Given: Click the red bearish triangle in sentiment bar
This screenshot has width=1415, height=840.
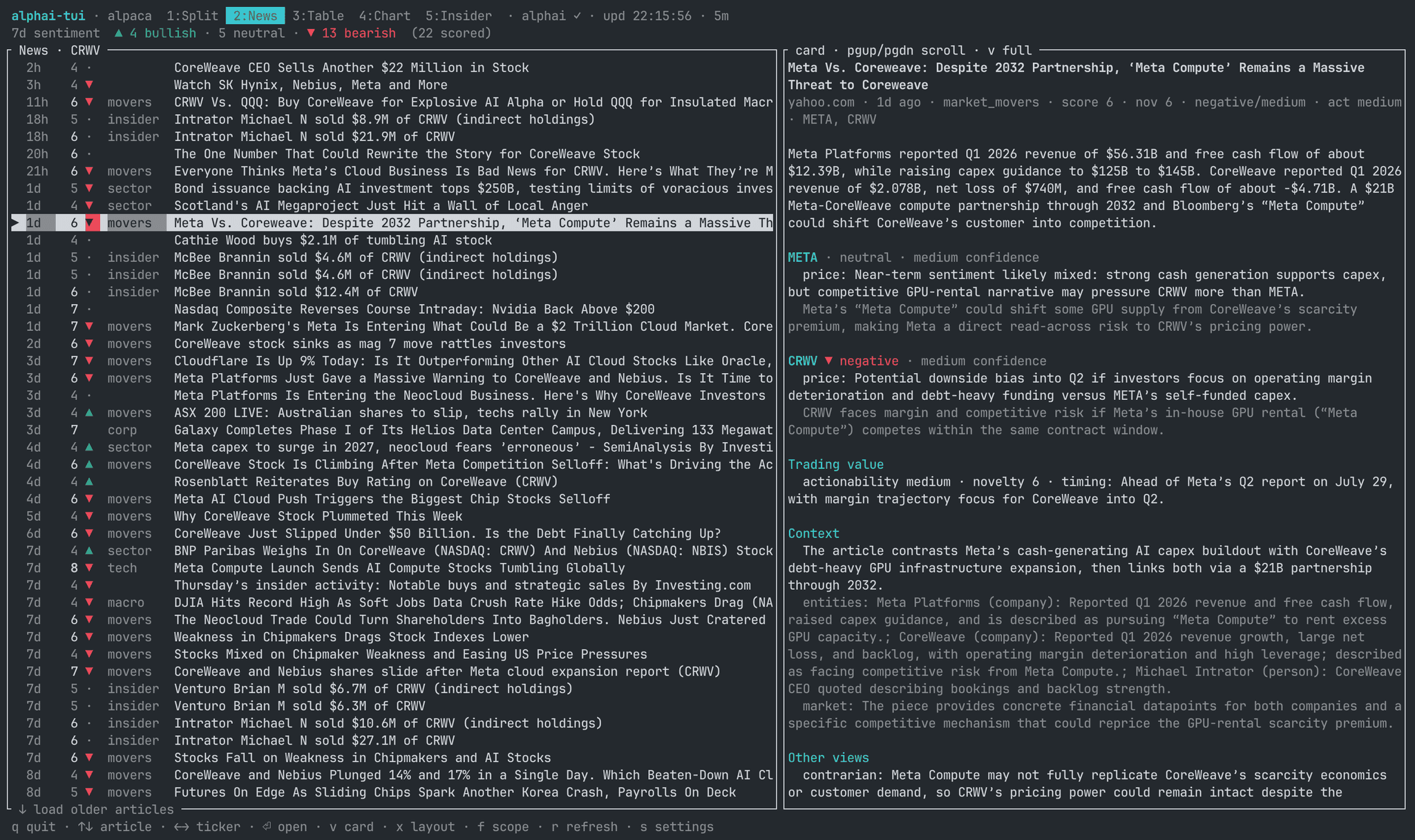Looking at the screenshot, I should point(311,33).
